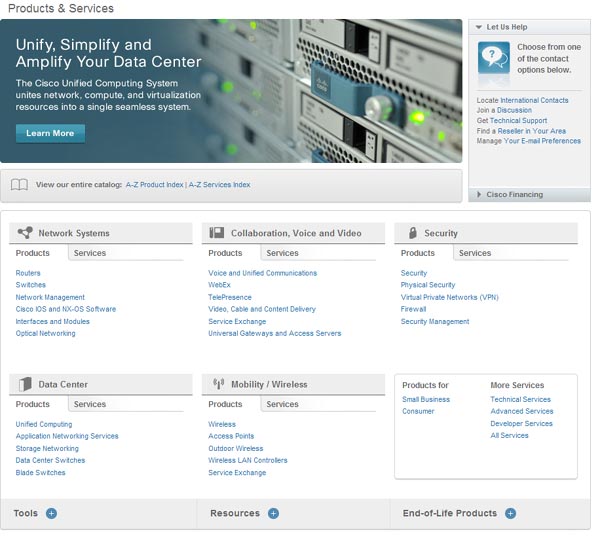Click the Let Us Help question bubble icon
The width and height of the screenshot is (600, 538).
click(x=494, y=57)
